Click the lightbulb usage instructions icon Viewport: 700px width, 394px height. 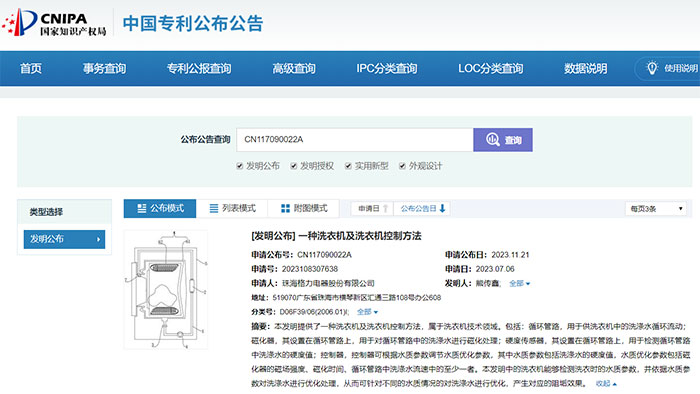pyautogui.click(x=652, y=68)
